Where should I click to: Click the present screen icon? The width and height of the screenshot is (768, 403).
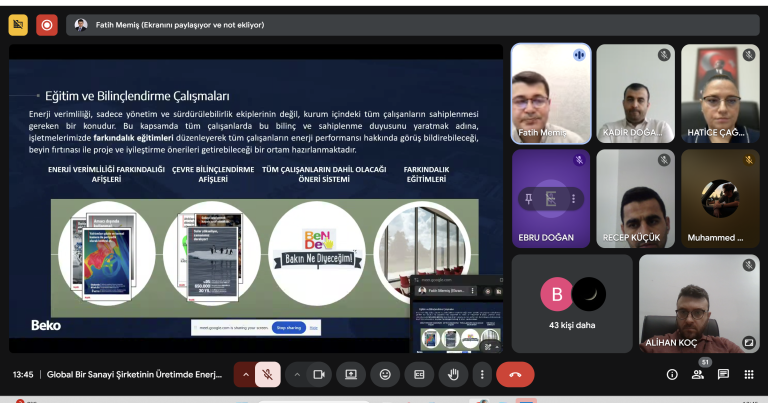(351, 374)
